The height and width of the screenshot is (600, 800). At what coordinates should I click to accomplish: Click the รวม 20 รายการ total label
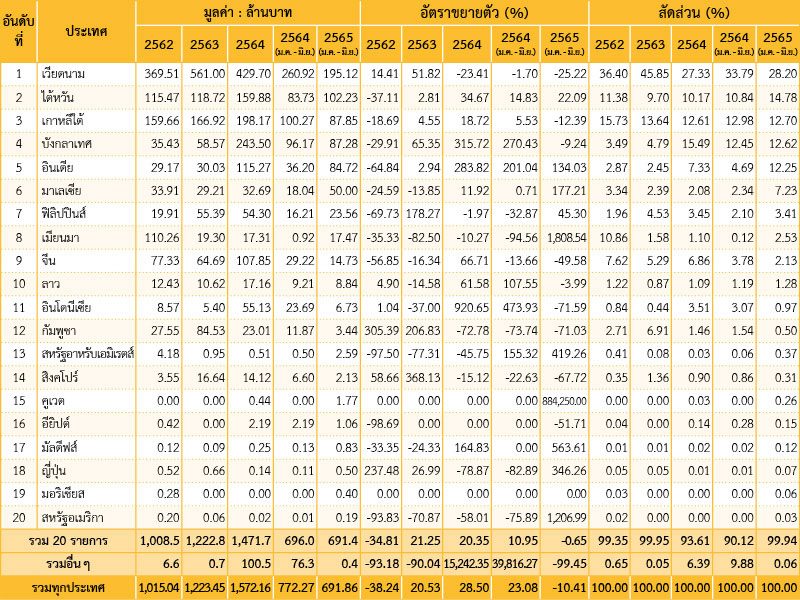(x=69, y=541)
